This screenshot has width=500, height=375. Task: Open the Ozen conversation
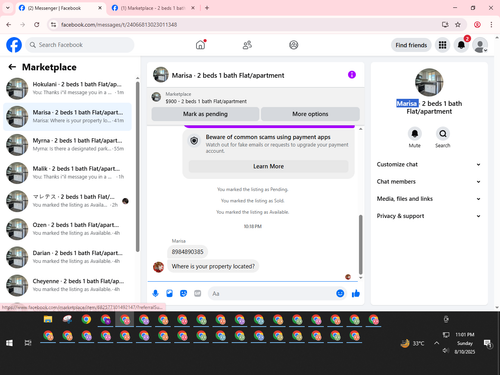pyautogui.click(x=67, y=229)
